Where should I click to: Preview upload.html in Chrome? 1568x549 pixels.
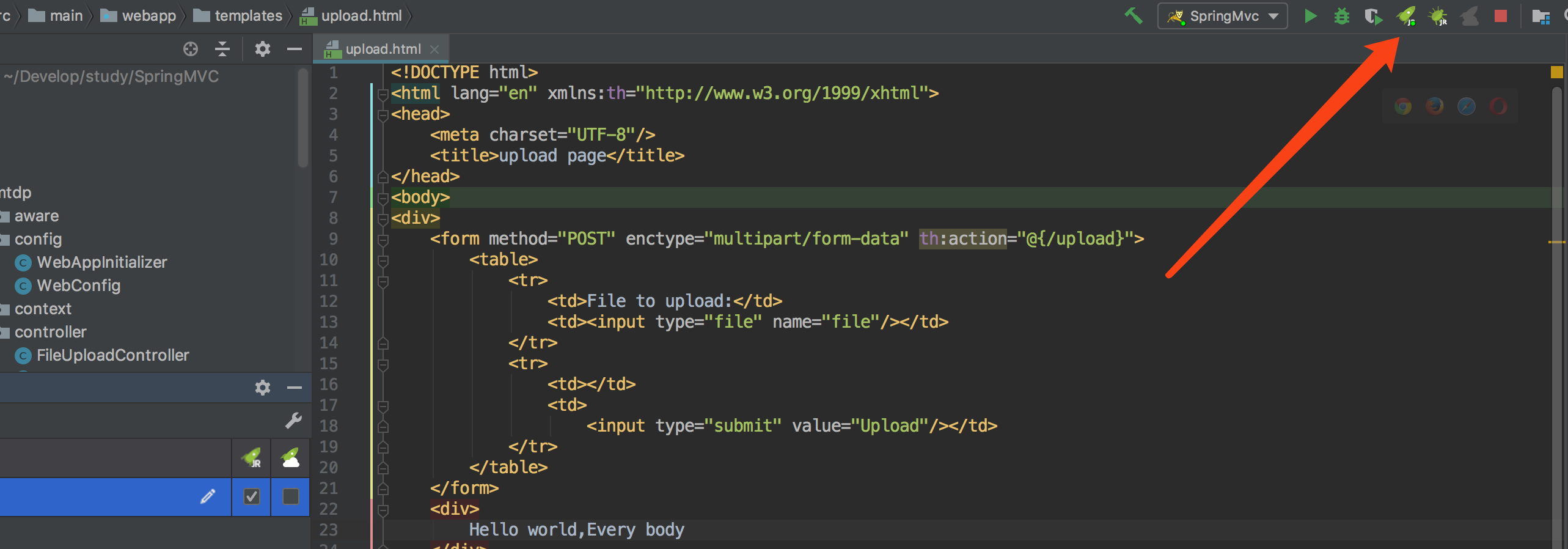coord(1403,106)
